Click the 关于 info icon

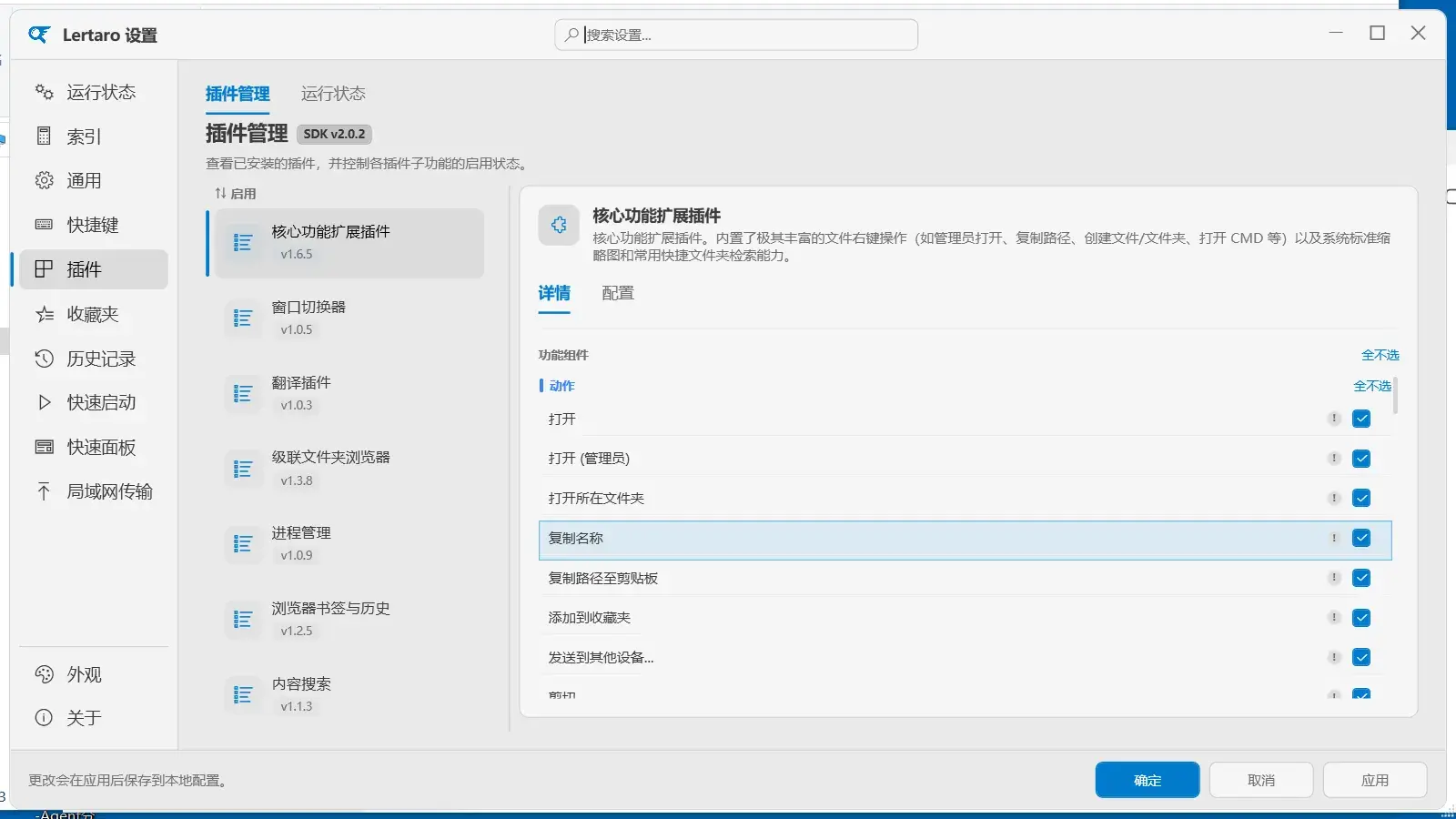pos(44,718)
